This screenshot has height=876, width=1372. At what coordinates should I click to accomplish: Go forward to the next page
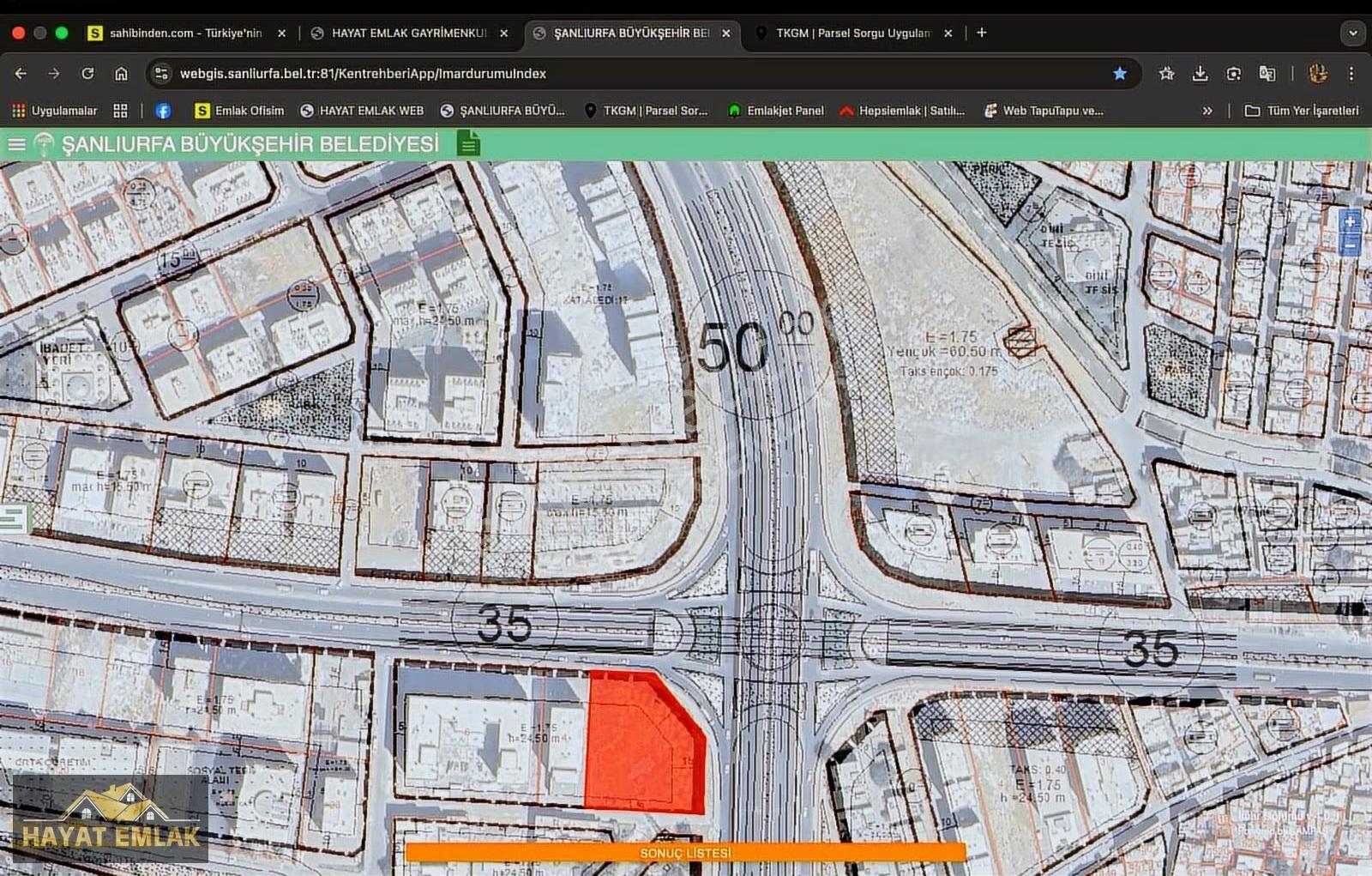click(54, 74)
